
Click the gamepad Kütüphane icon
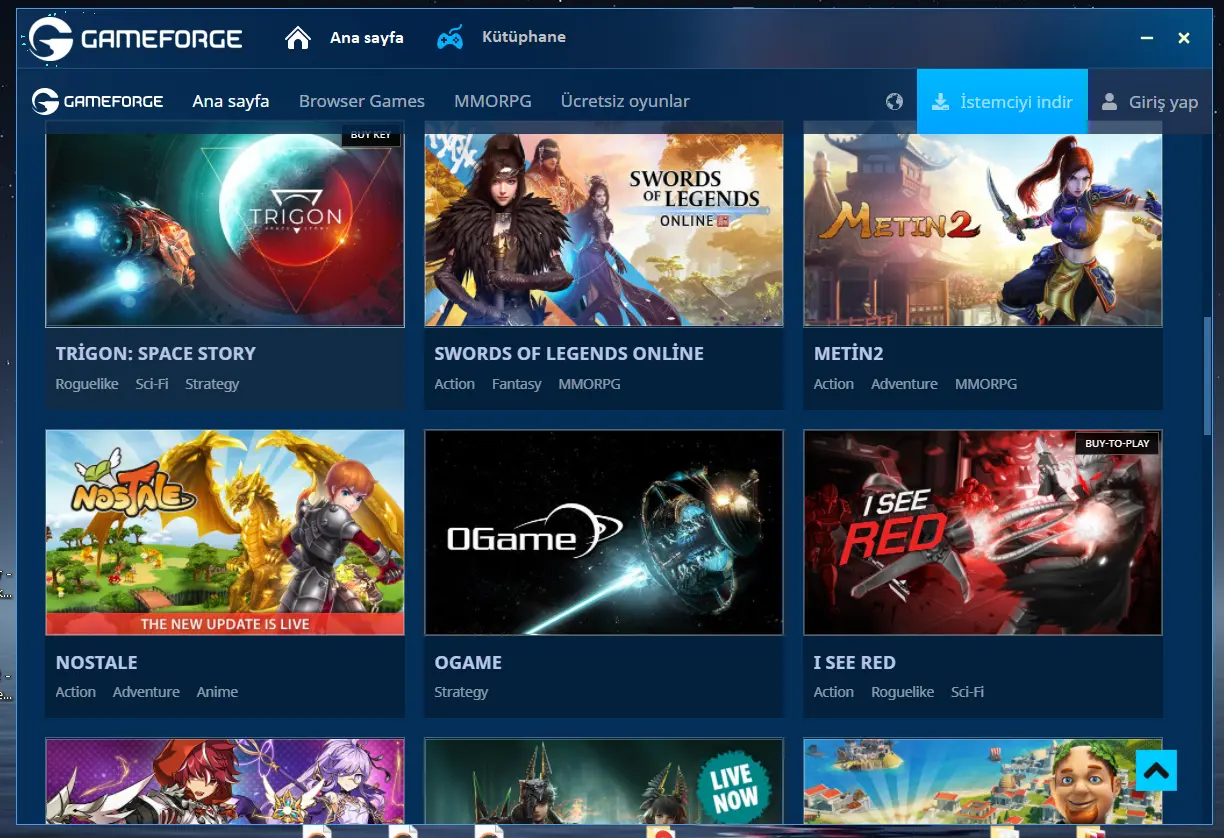[x=450, y=38]
